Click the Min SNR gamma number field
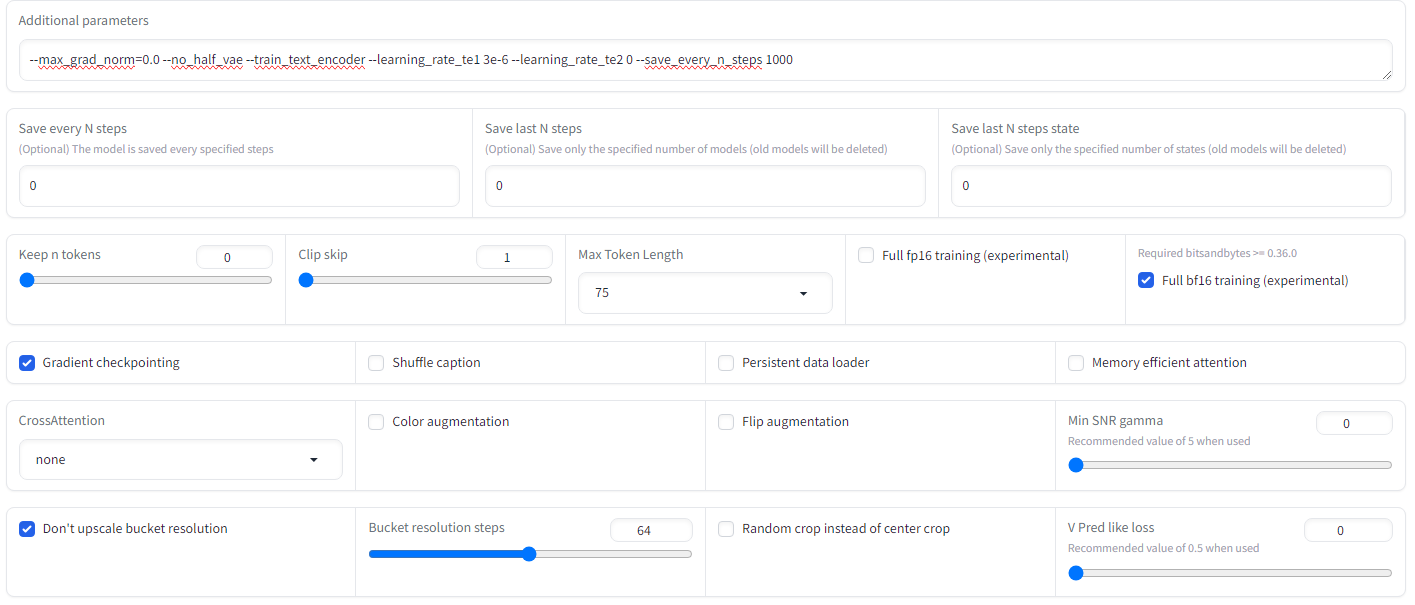 (1353, 423)
